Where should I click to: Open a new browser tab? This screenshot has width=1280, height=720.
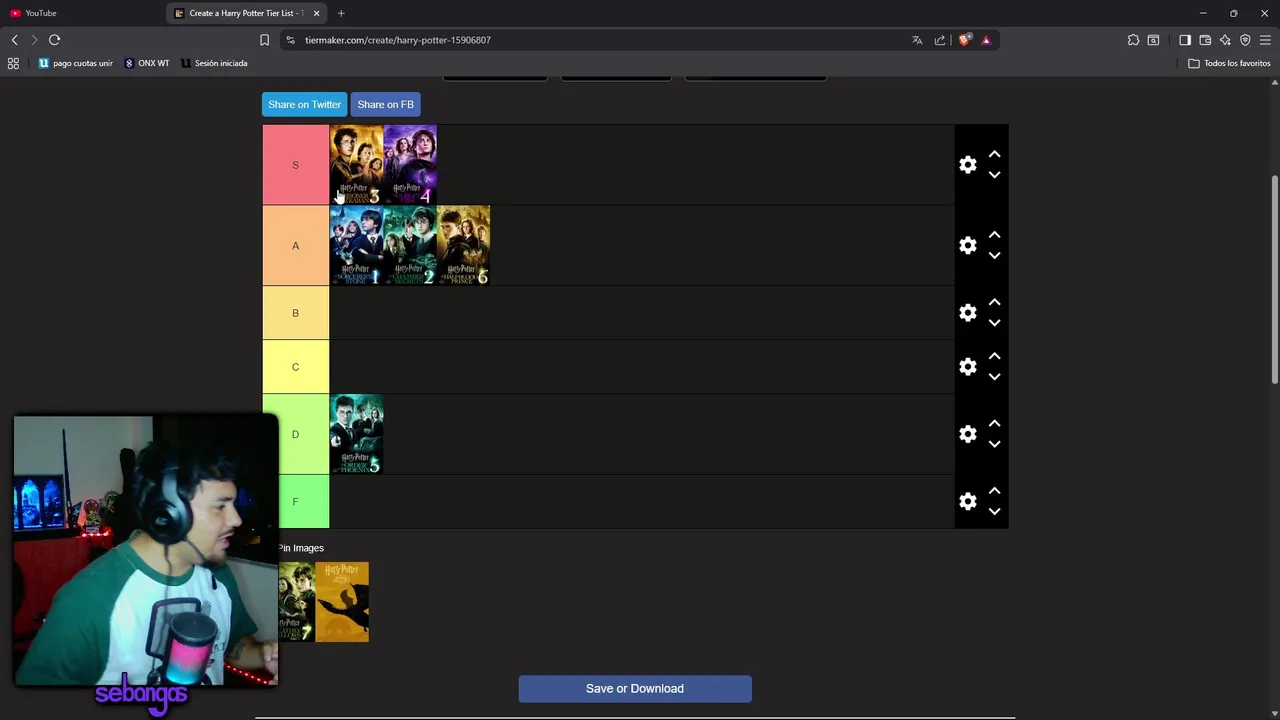[x=341, y=13]
